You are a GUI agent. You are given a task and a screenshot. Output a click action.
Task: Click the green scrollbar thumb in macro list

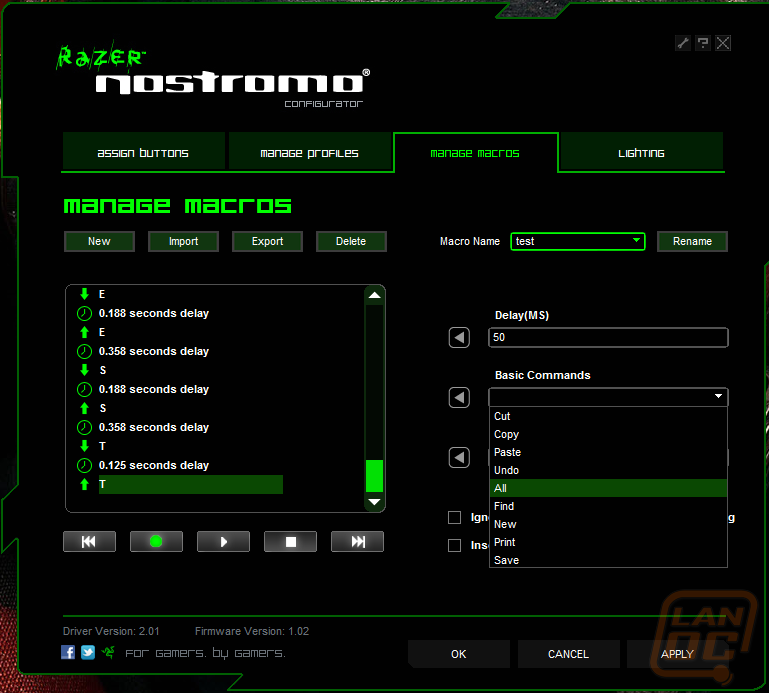click(375, 476)
